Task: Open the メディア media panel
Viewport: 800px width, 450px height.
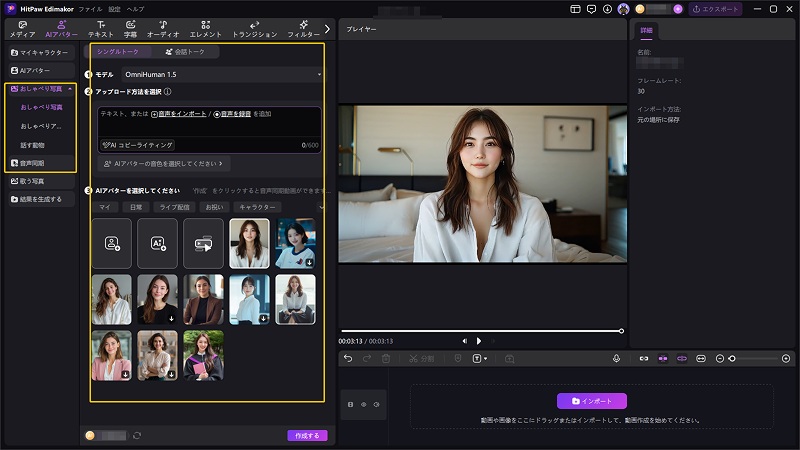Action: click(x=22, y=29)
